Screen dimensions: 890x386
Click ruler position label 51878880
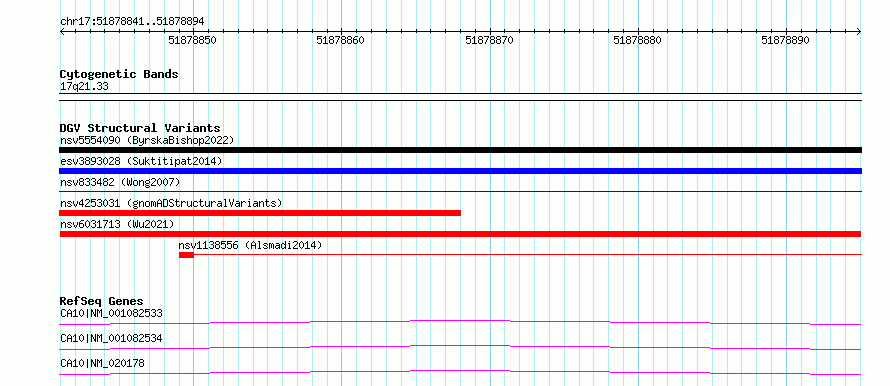(637, 40)
